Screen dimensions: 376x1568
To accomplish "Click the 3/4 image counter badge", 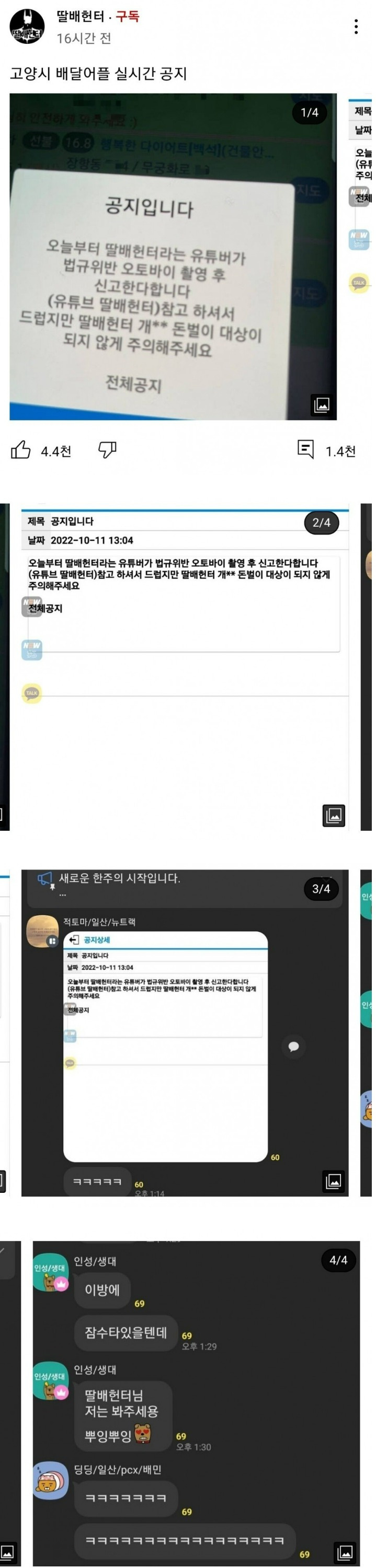I will pos(321,889).
